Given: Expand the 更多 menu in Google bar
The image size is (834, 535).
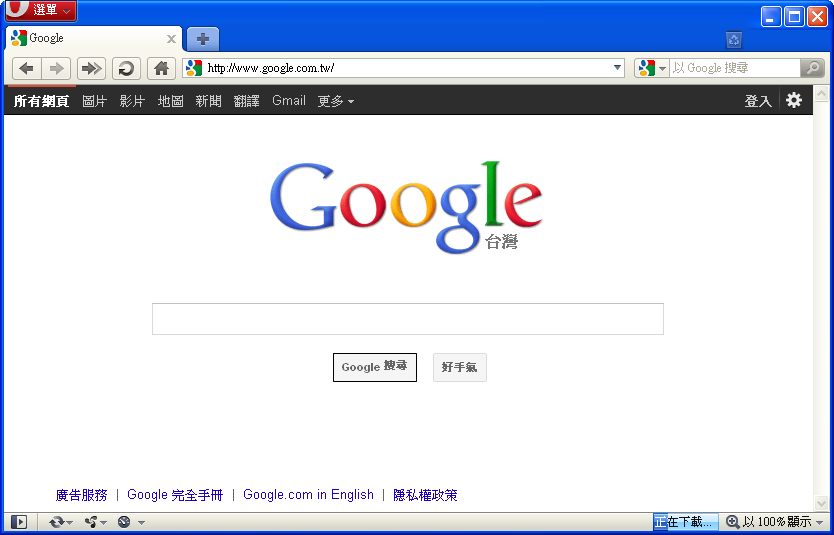Looking at the screenshot, I should (x=335, y=101).
